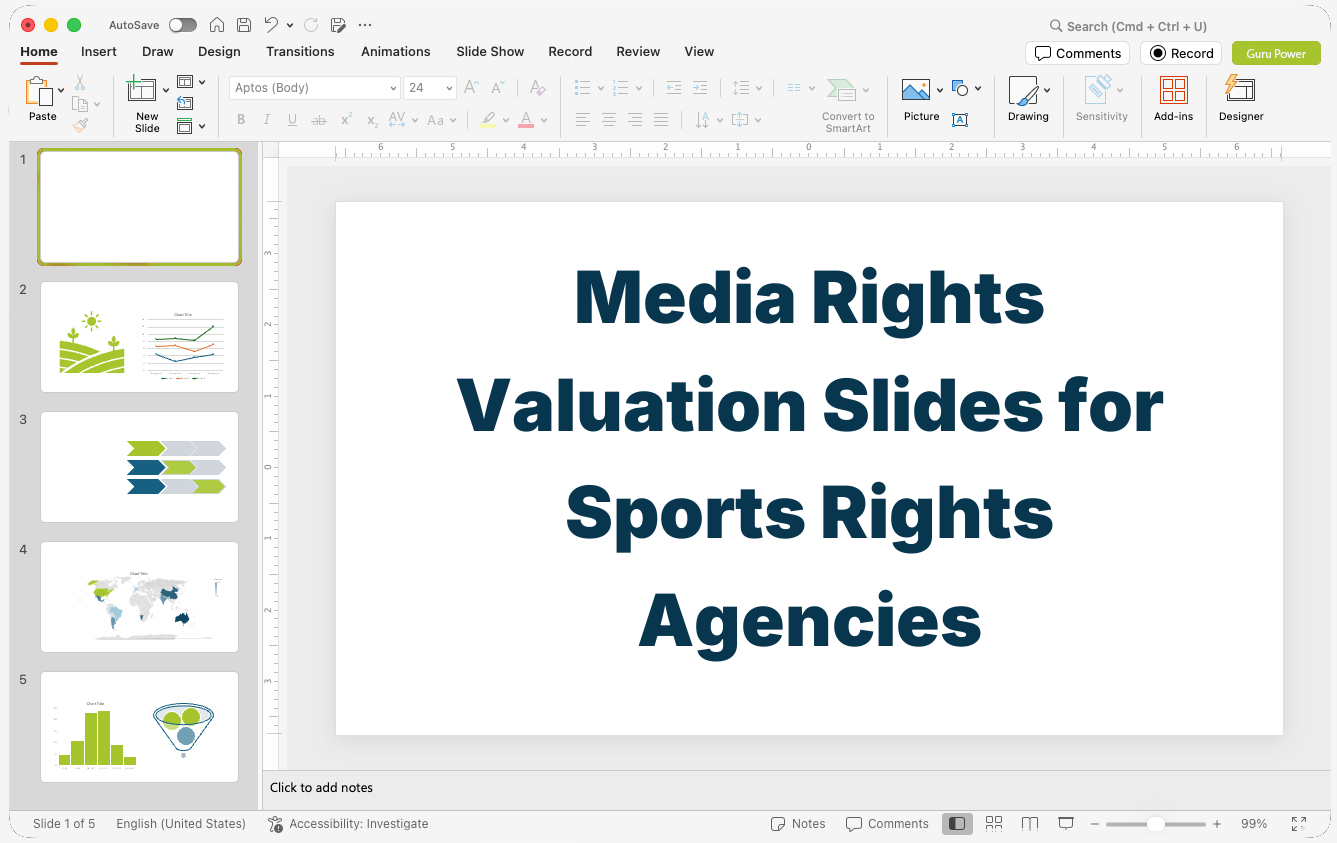The width and height of the screenshot is (1337, 843).
Task: Click the Comments button at top
Action: (1077, 53)
